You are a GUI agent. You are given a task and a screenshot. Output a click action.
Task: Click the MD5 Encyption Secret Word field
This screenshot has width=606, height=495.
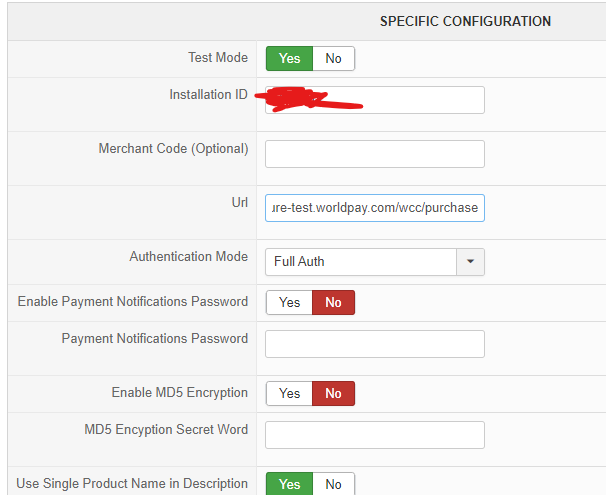pyautogui.click(x=374, y=435)
